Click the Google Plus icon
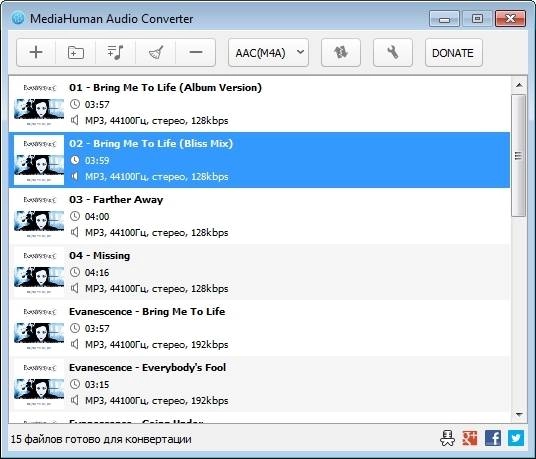 [470, 438]
